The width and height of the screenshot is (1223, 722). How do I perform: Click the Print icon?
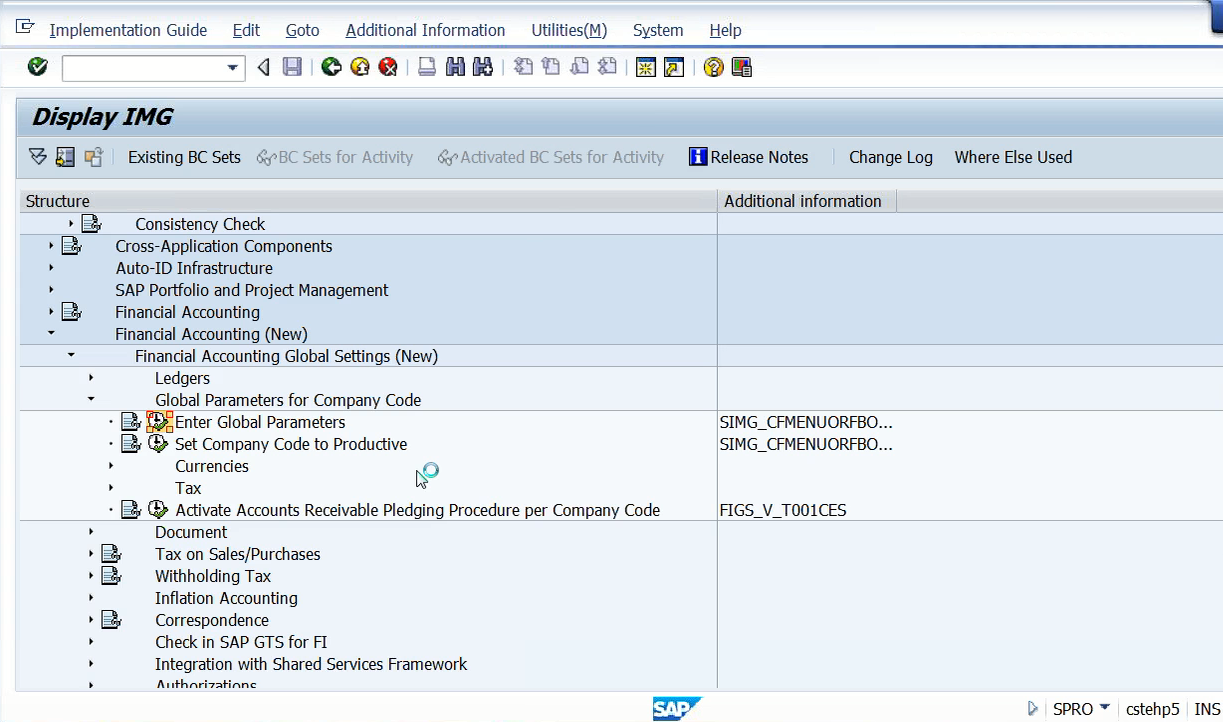tap(427, 67)
